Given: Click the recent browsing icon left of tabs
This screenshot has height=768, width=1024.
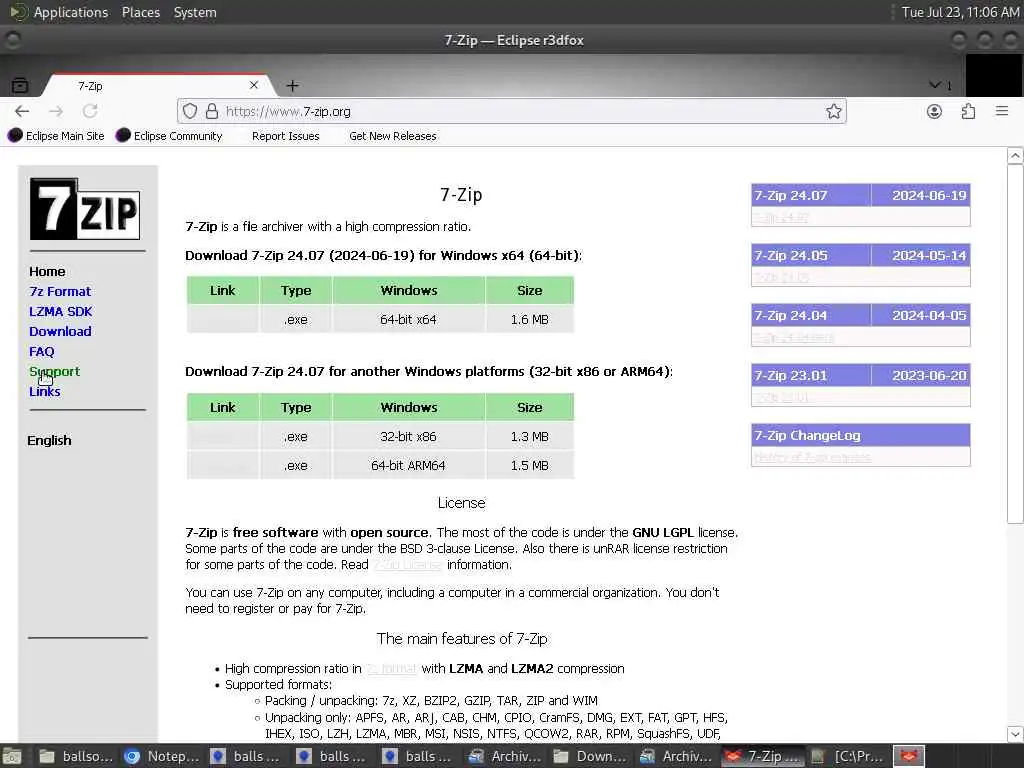Looking at the screenshot, I should coord(20,86).
